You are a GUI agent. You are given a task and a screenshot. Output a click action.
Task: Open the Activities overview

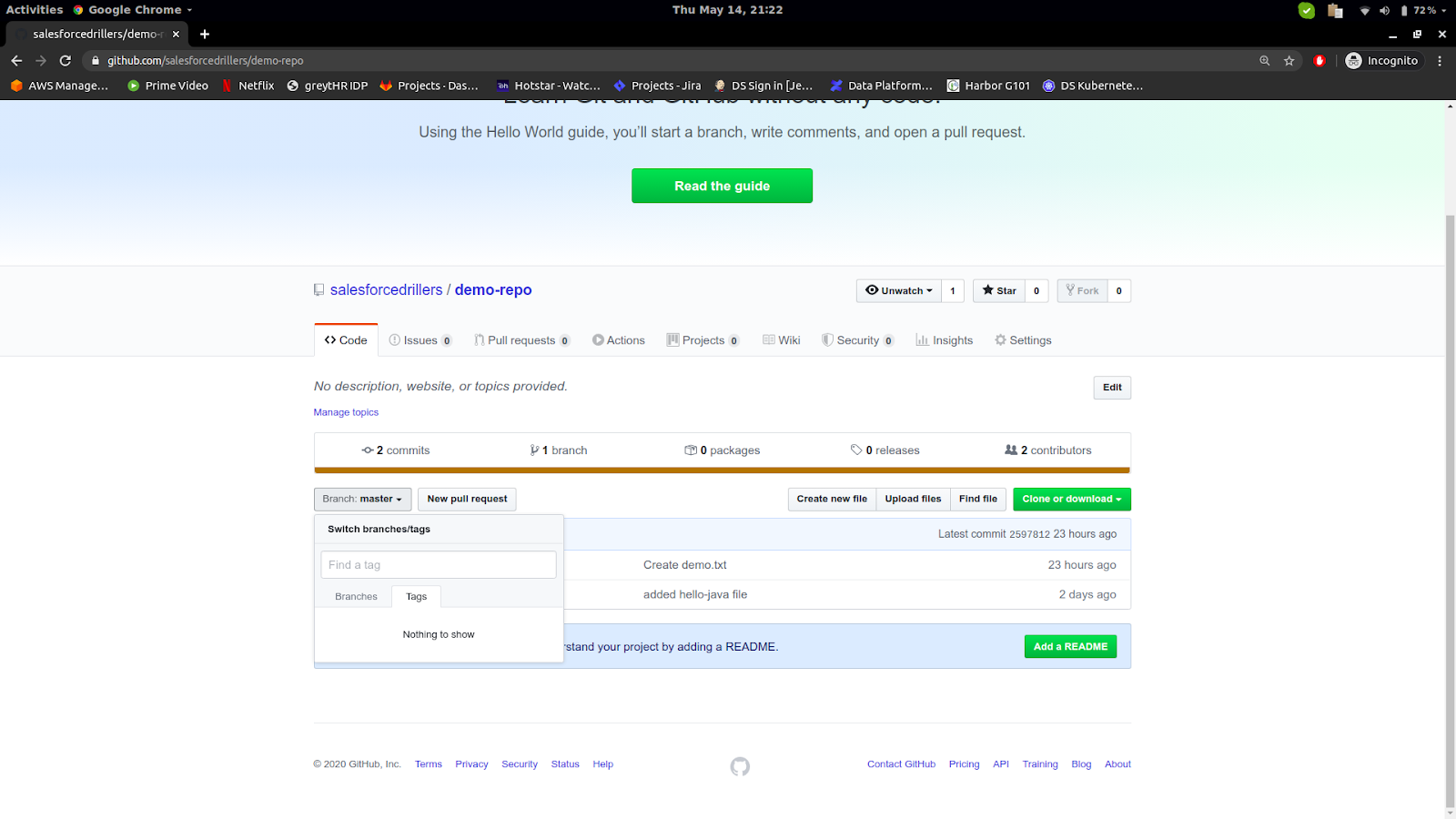(35, 10)
